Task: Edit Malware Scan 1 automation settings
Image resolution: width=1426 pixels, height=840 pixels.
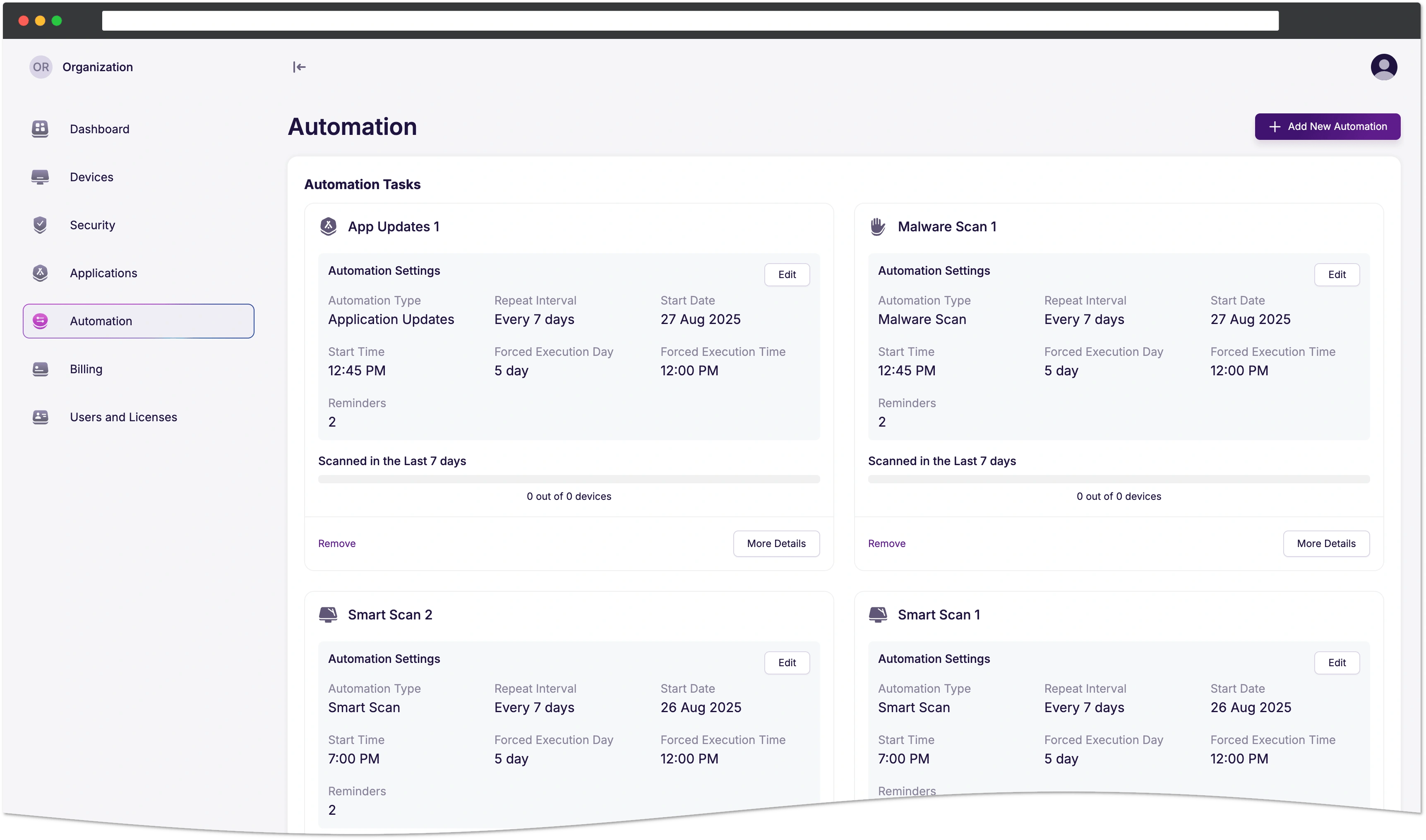Action: tap(1336, 274)
